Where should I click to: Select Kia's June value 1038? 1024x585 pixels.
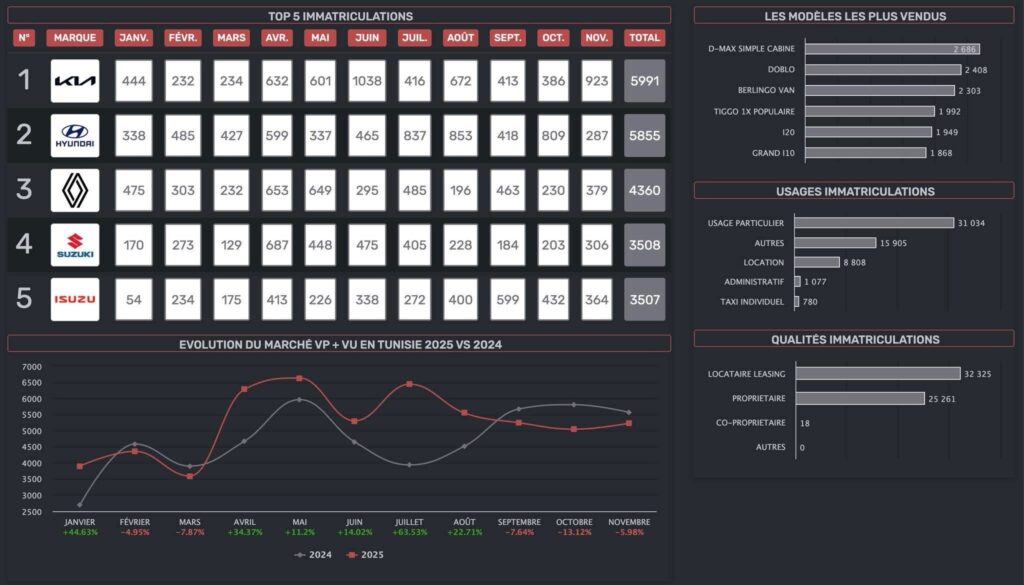tap(367, 81)
